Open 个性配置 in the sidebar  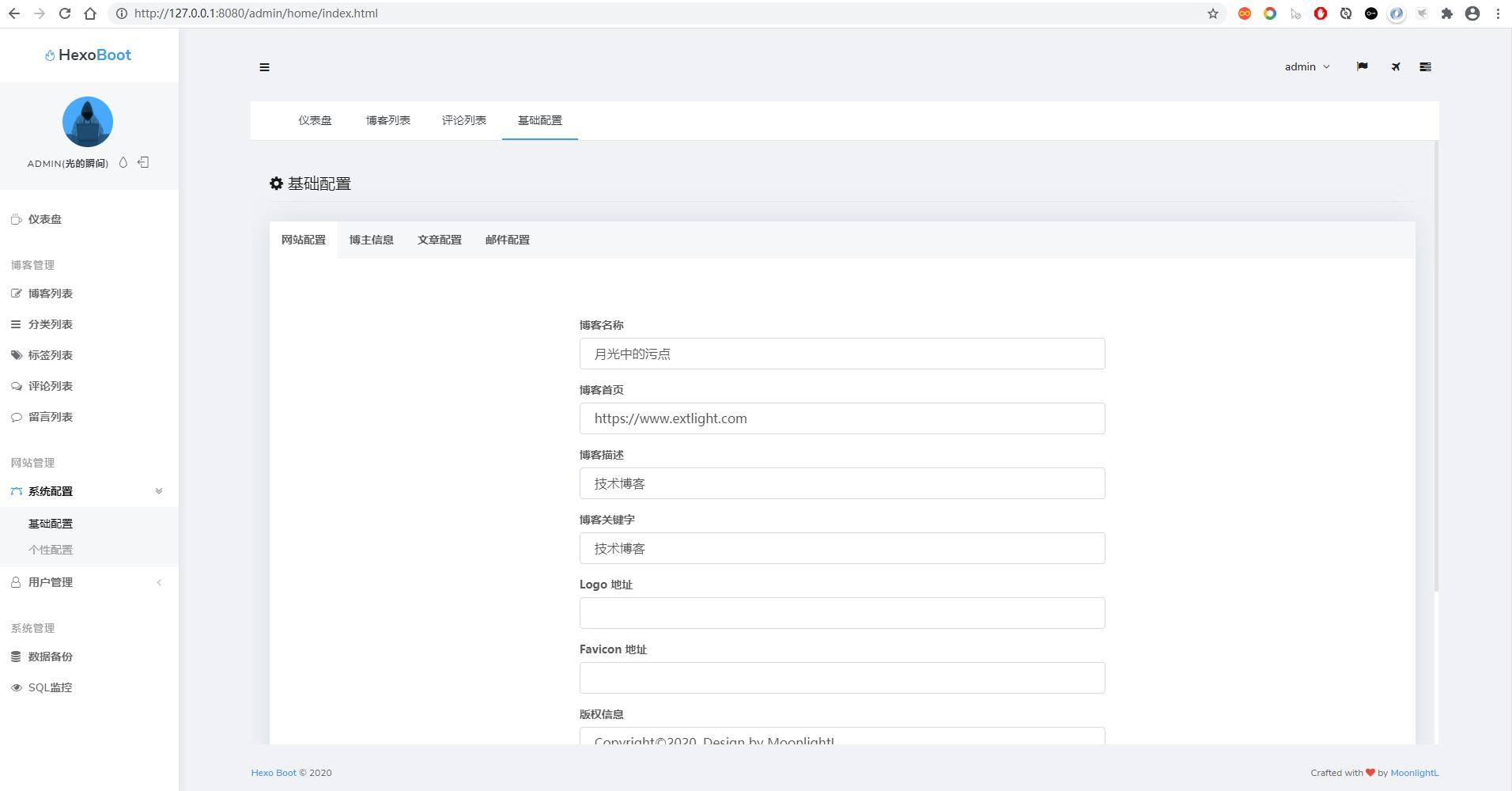pos(51,550)
